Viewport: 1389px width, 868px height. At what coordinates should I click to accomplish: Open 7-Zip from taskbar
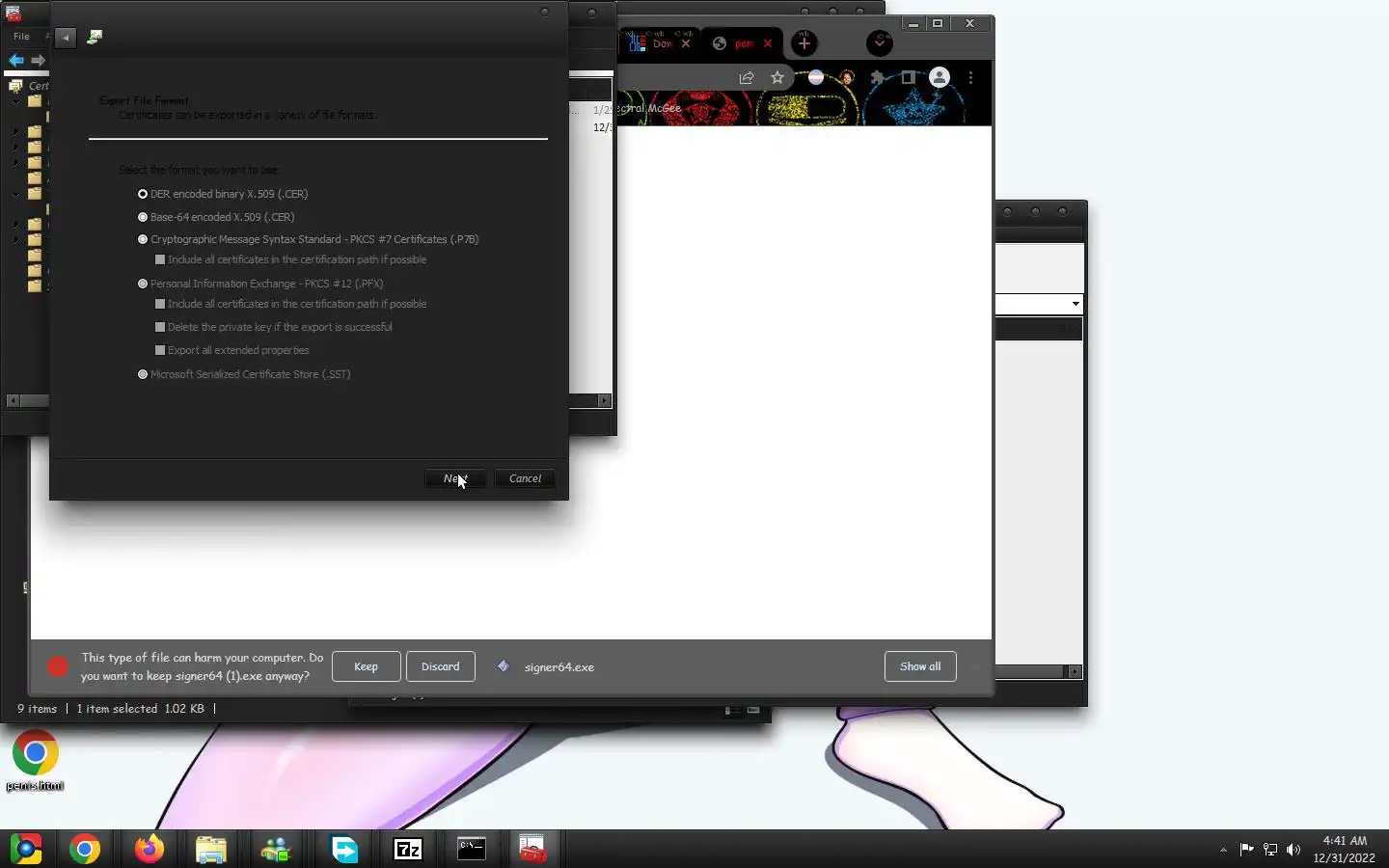click(x=408, y=849)
